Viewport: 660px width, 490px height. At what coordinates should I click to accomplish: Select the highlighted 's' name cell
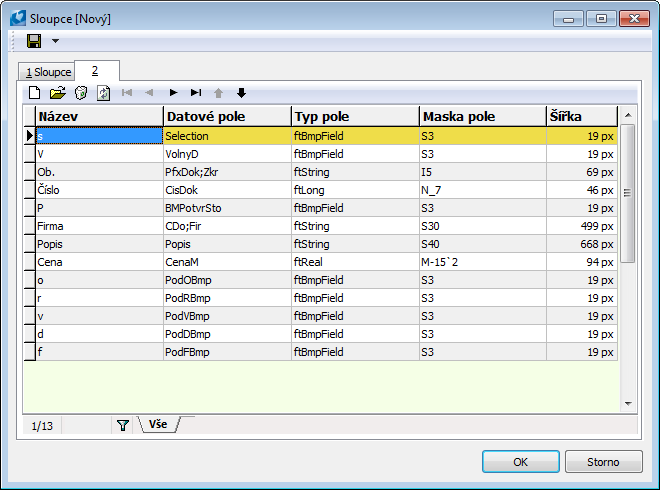click(x=99, y=136)
